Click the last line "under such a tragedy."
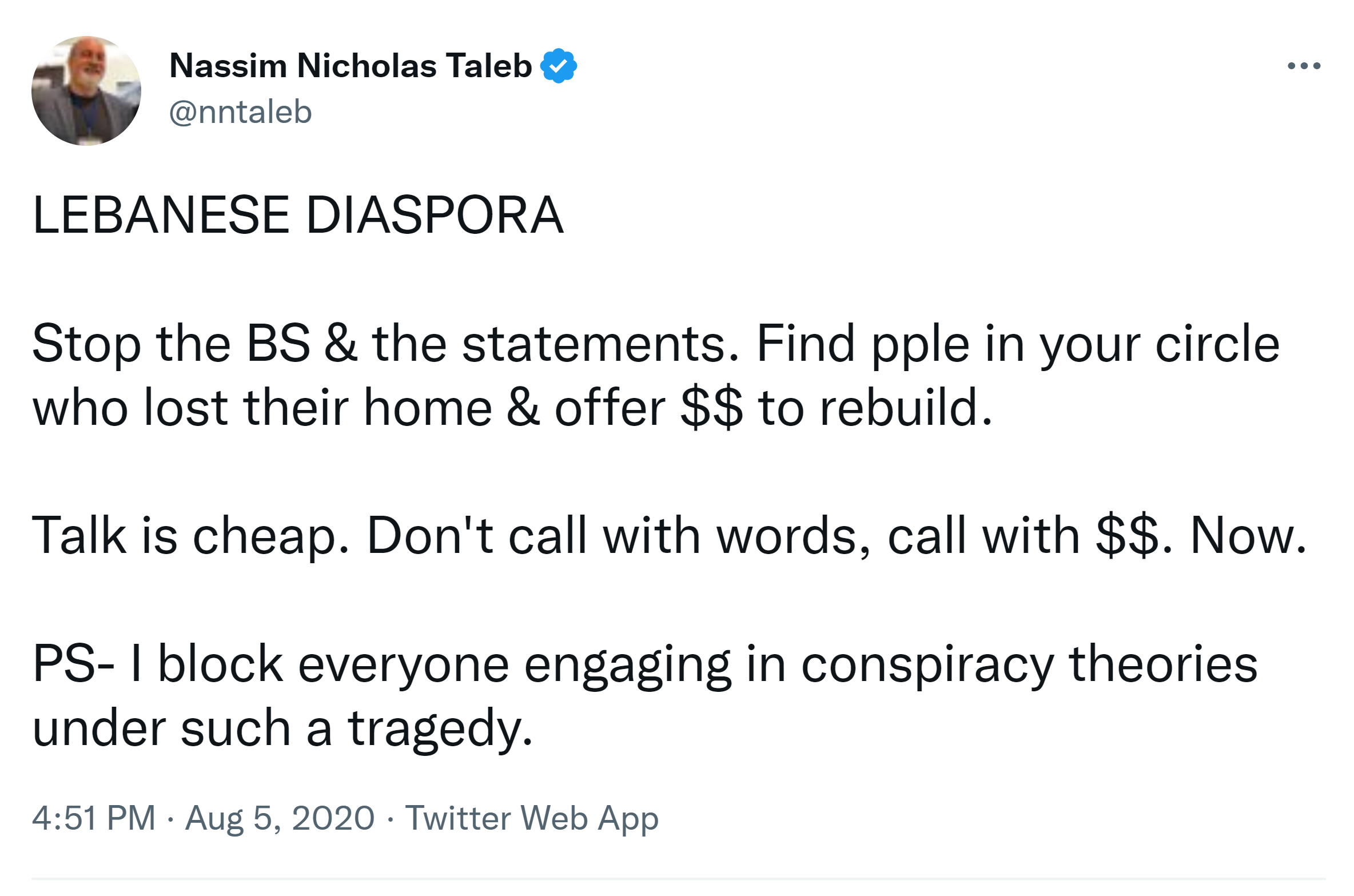The image size is (1354, 896). point(282,728)
